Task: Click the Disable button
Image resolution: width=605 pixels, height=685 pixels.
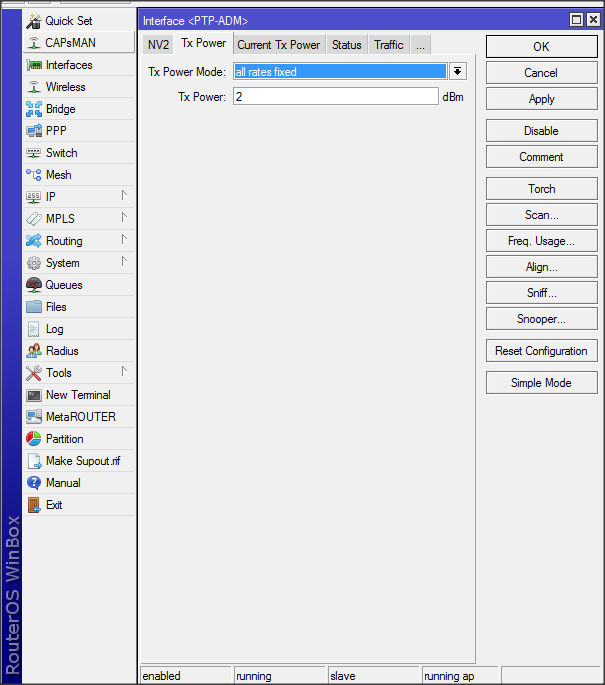Action: click(x=542, y=131)
